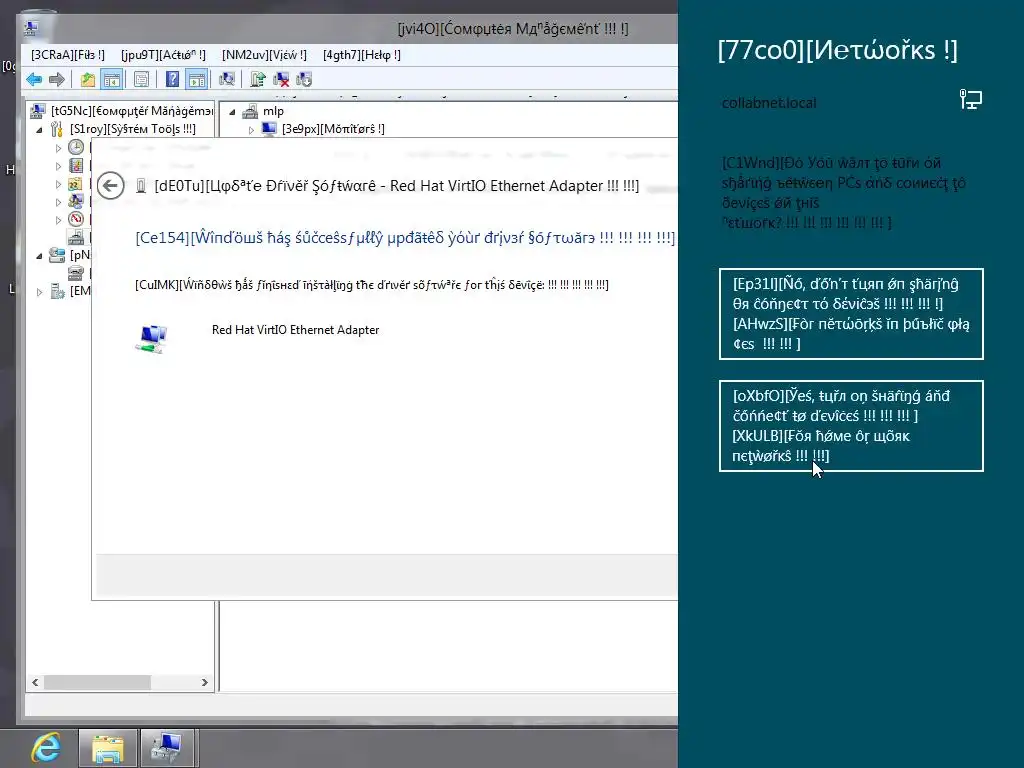Open File Explorer from the taskbar

[x=108, y=748]
